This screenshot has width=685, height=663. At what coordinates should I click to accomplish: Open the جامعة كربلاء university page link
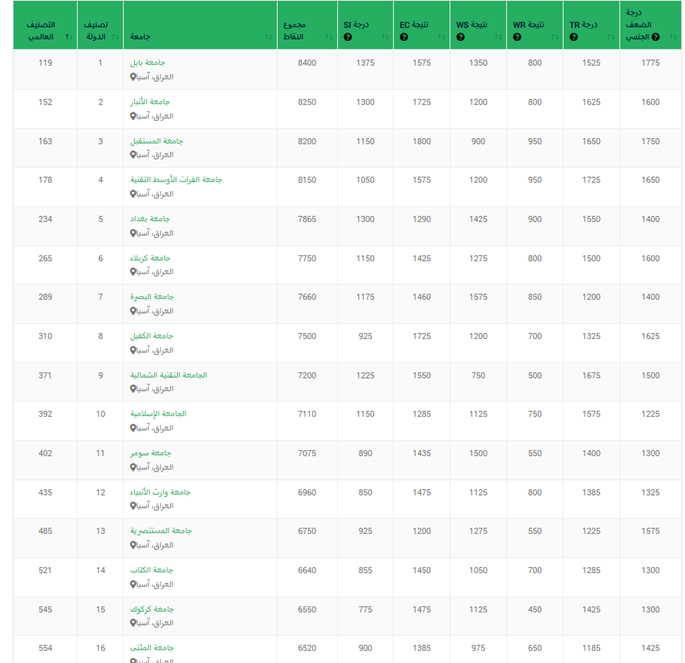151,258
